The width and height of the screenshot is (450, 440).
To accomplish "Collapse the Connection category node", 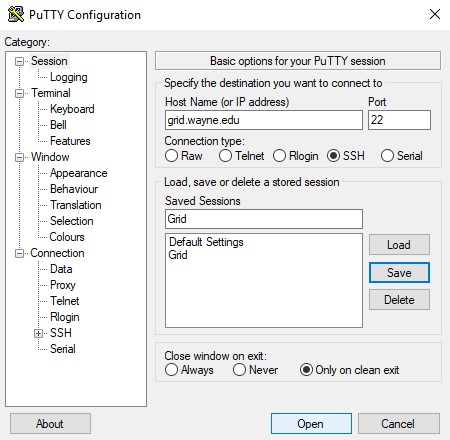I will (20, 253).
